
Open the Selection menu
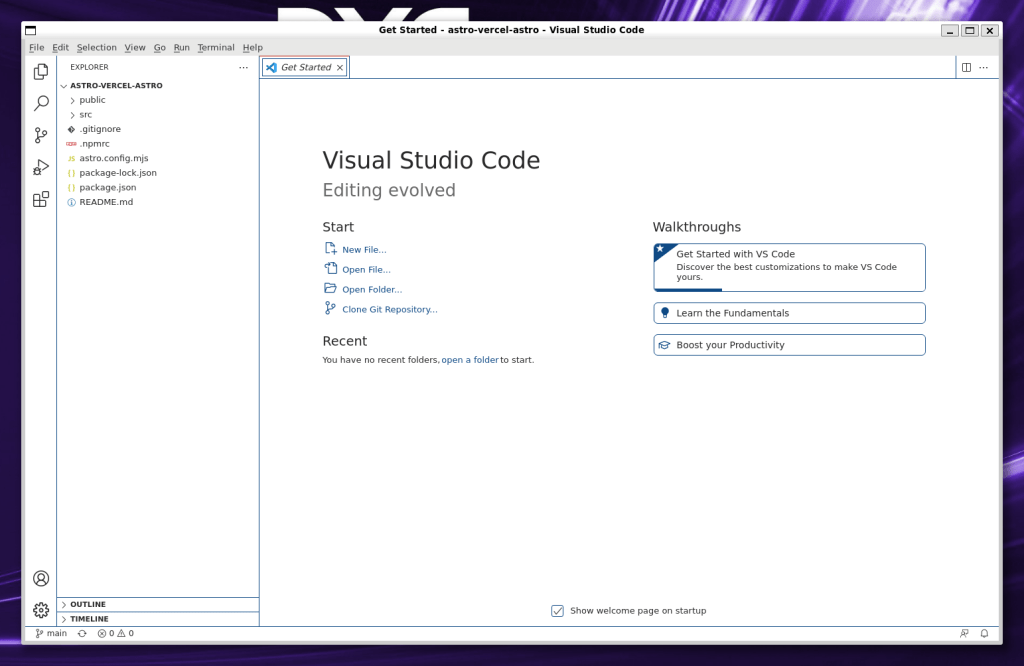(x=96, y=47)
